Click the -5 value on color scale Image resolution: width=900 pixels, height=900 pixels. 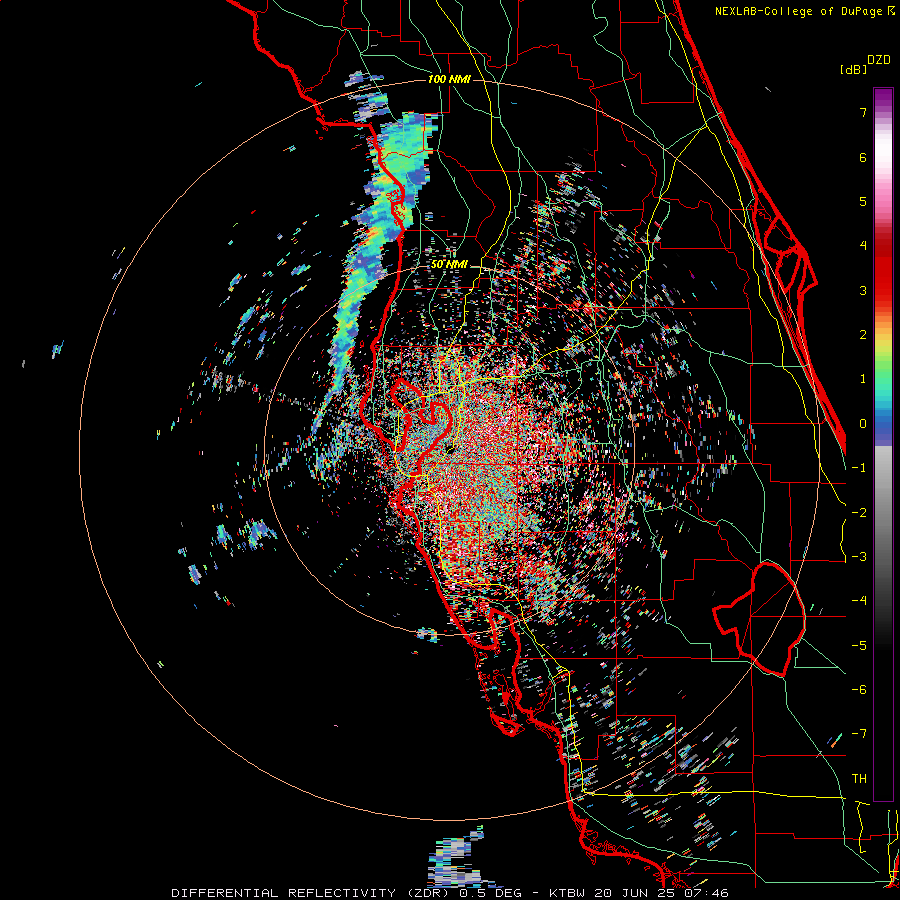859,646
